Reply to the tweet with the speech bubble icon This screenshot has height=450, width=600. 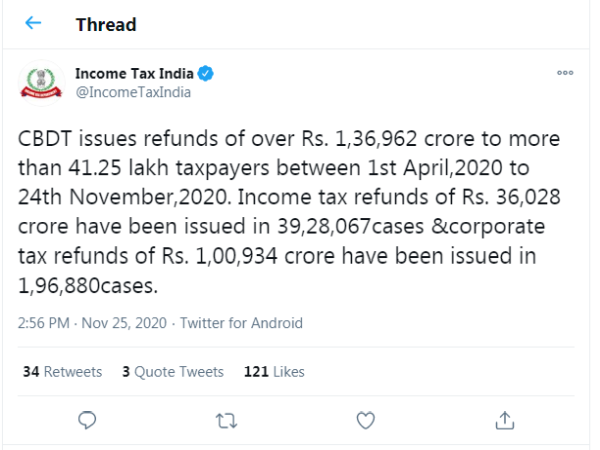coord(87,418)
